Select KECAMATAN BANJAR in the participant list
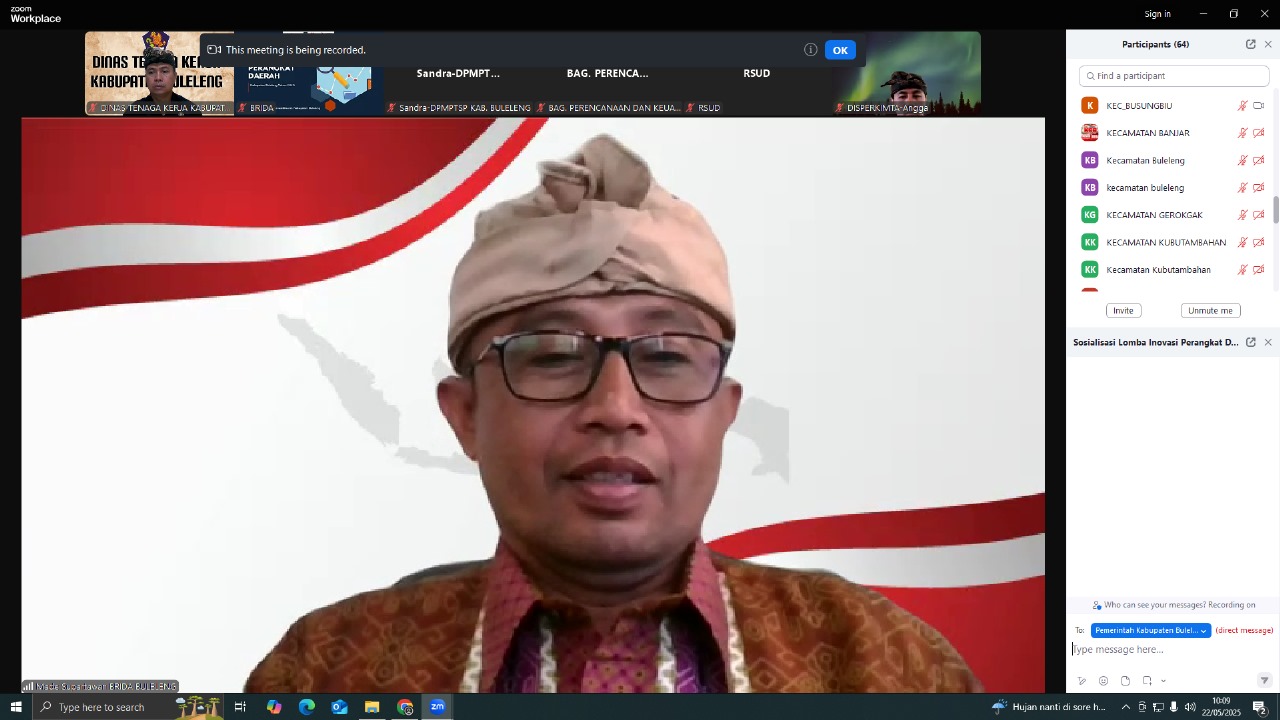Screen dimensions: 1280x720 [1147, 133]
